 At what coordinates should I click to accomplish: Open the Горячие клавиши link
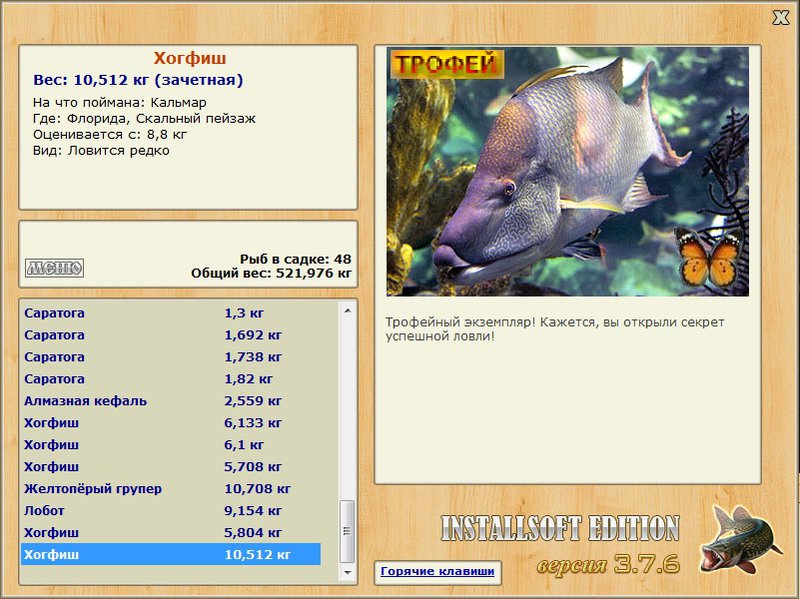(437, 571)
